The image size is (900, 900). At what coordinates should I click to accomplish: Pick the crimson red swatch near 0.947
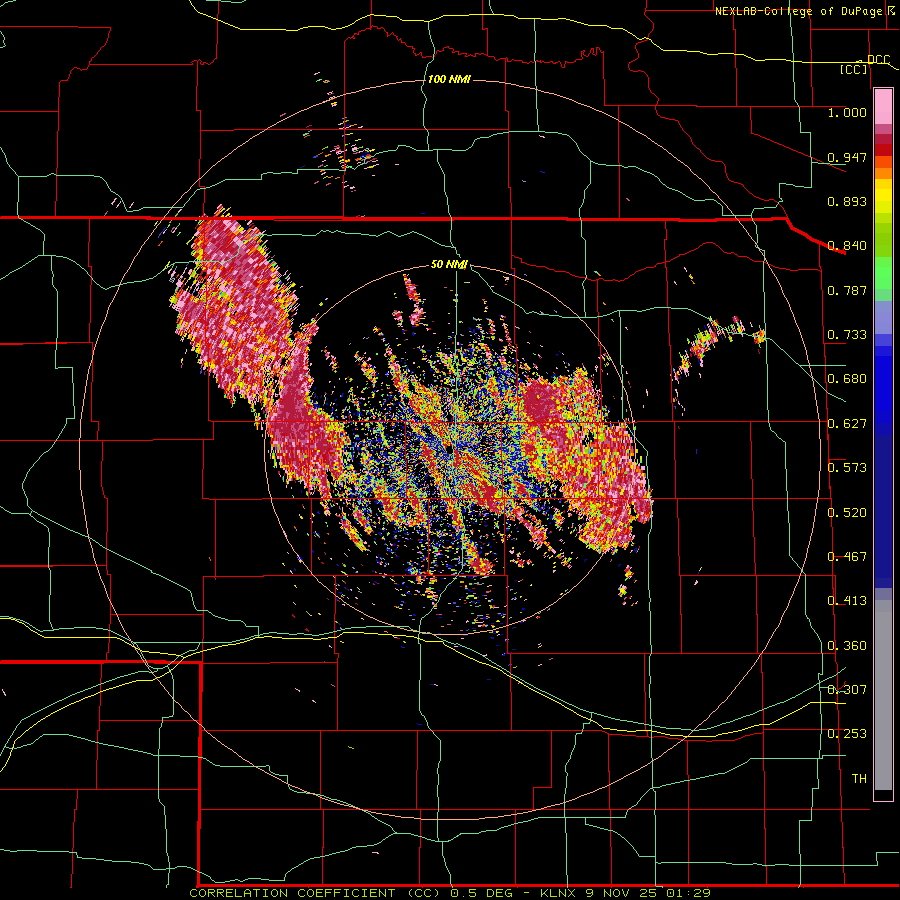click(883, 150)
